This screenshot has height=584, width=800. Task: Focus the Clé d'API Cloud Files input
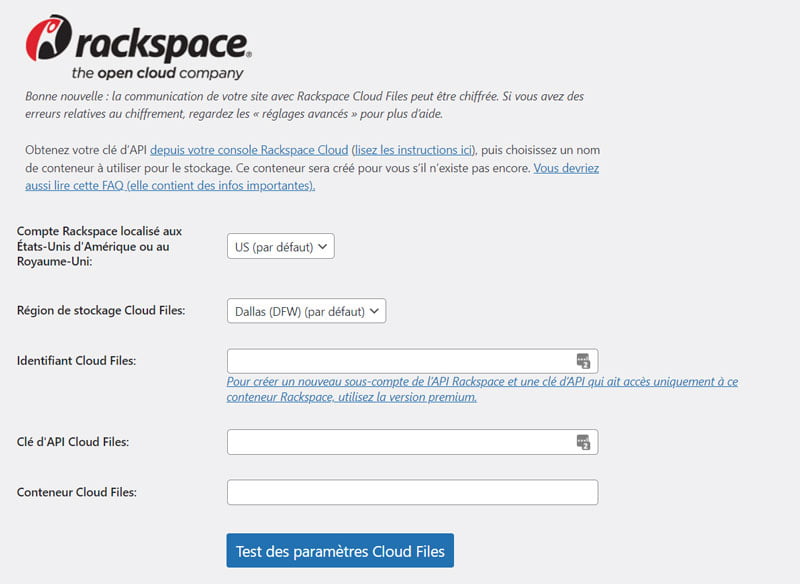(412, 442)
